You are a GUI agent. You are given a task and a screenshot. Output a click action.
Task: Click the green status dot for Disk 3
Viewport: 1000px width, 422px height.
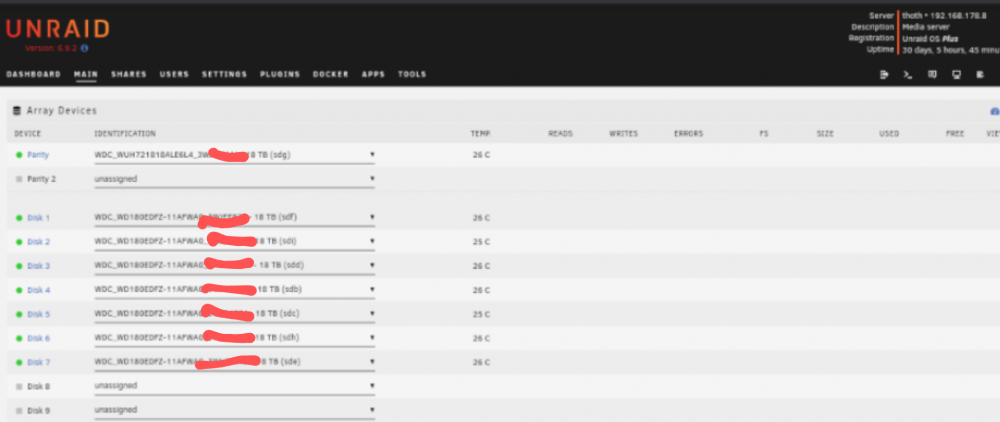coord(19,266)
